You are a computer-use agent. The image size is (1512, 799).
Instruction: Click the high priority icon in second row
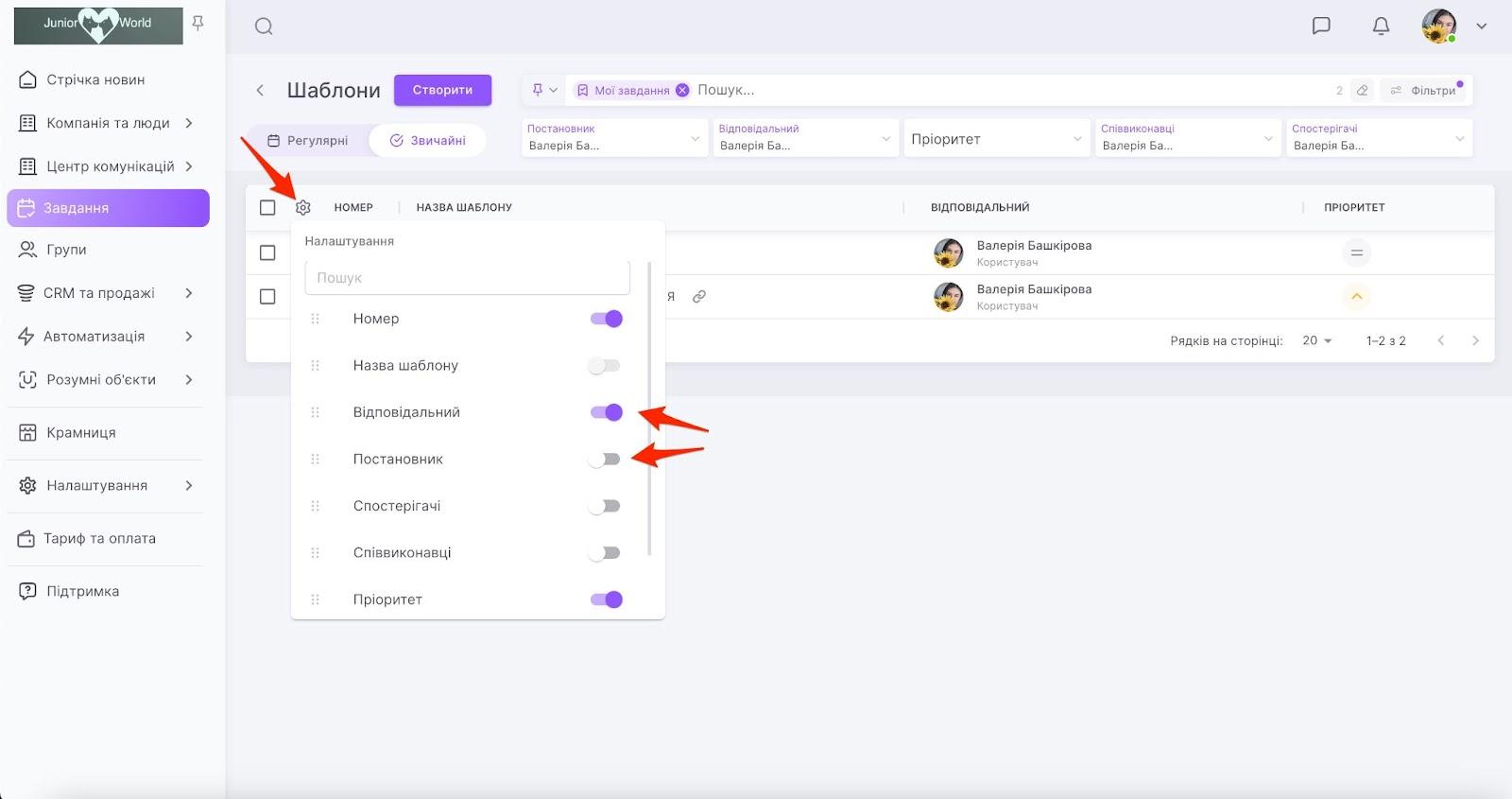coord(1356,296)
